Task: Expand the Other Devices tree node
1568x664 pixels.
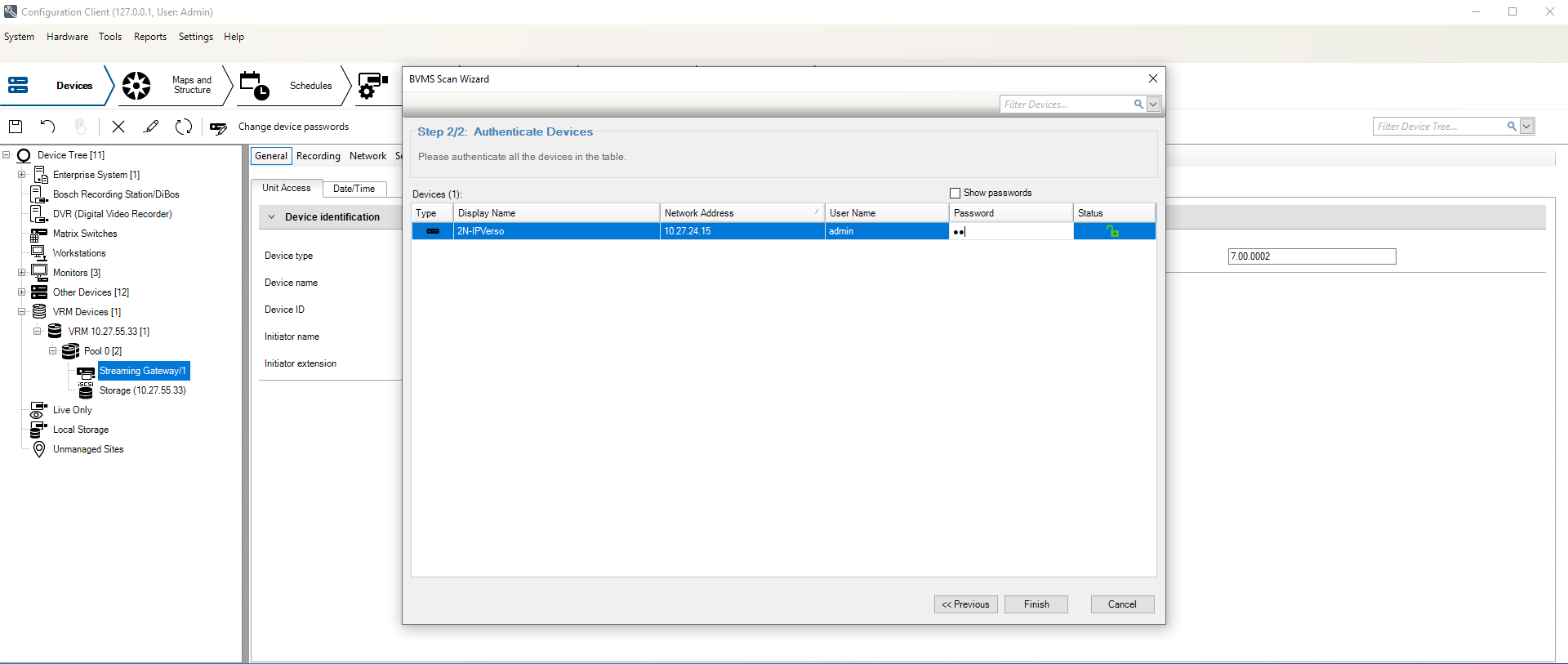Action: click(22, 292)
